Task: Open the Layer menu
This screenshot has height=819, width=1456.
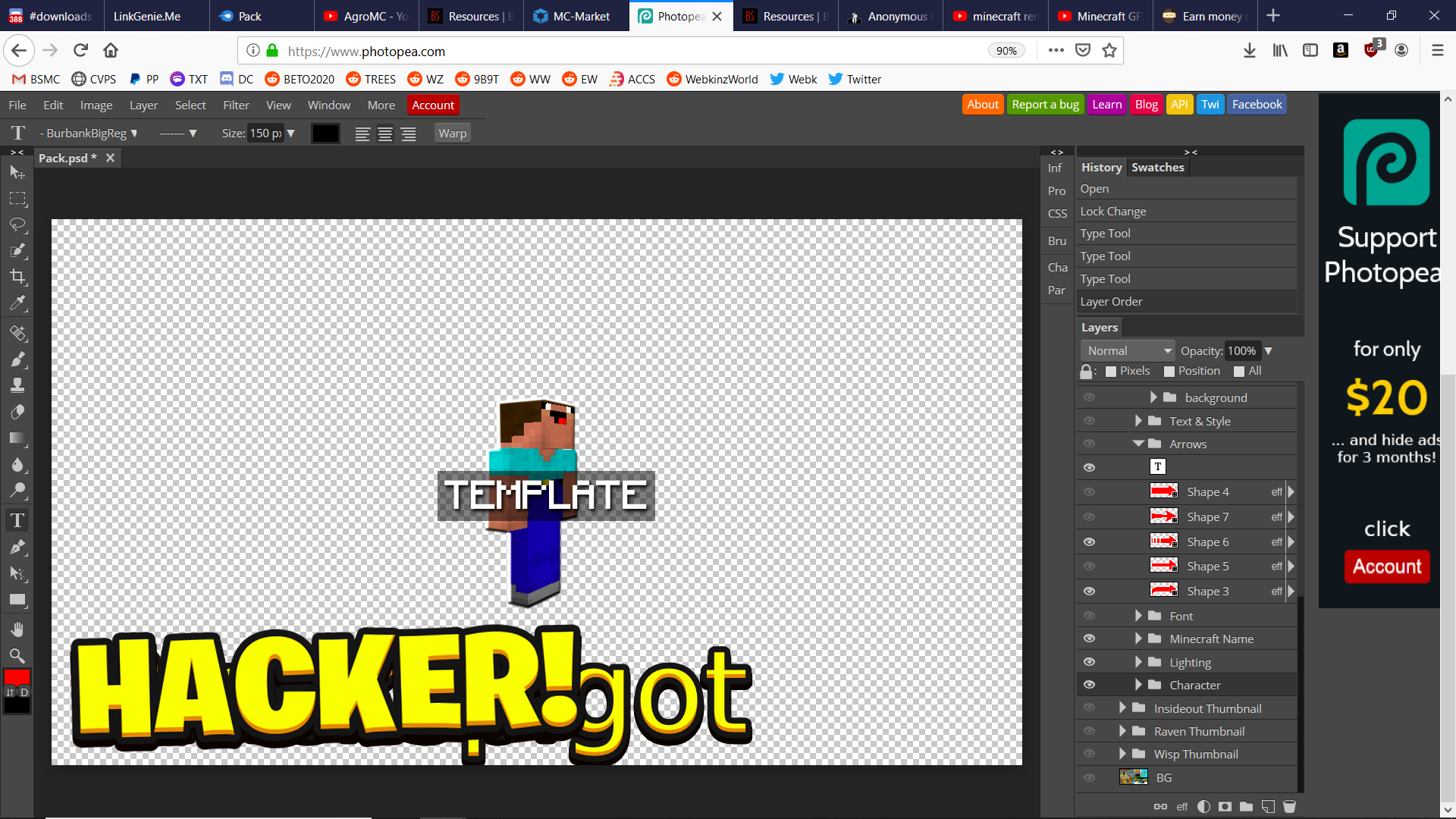Action: point(143,105)
